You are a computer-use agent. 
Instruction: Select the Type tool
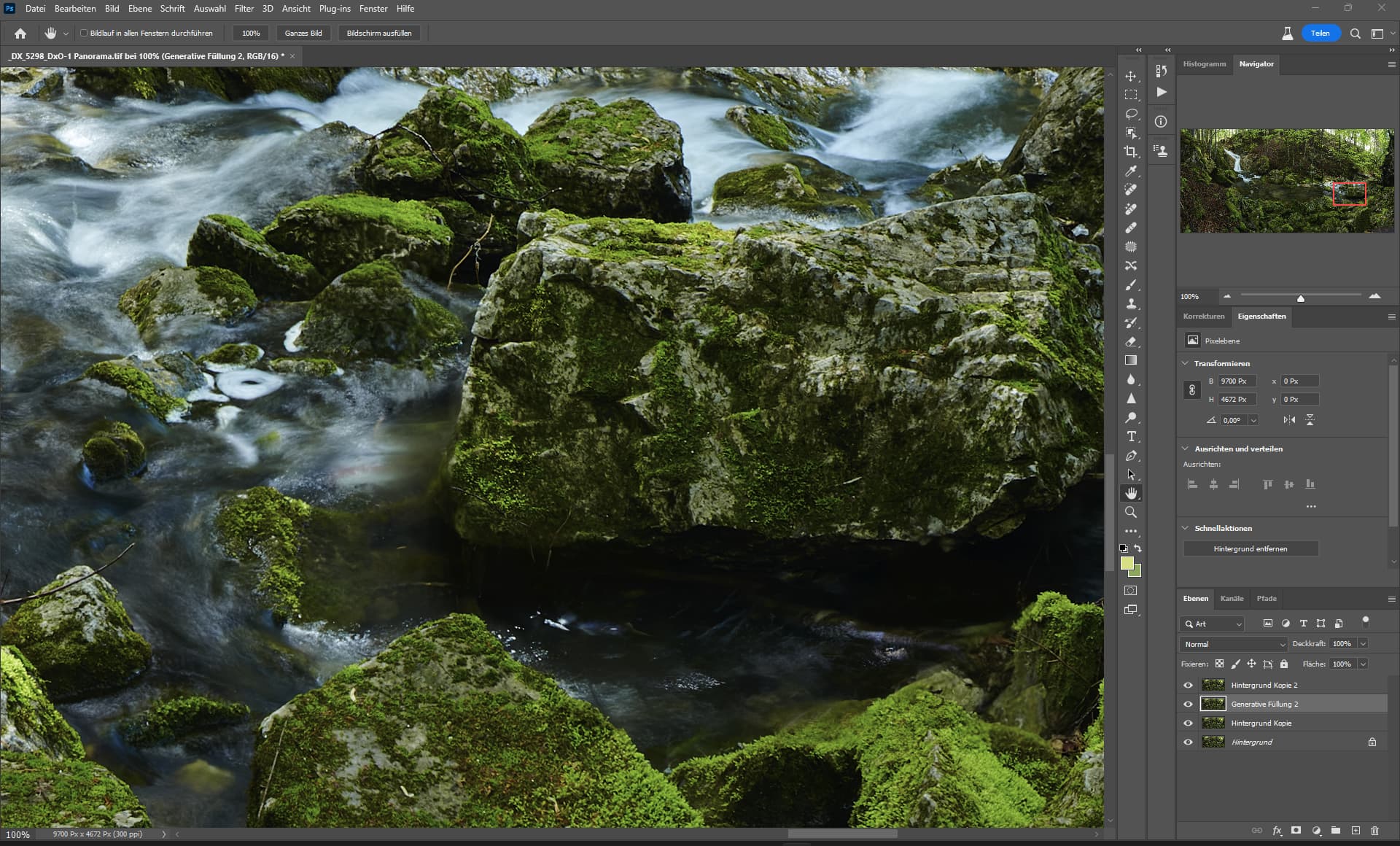coord(1131,436)
